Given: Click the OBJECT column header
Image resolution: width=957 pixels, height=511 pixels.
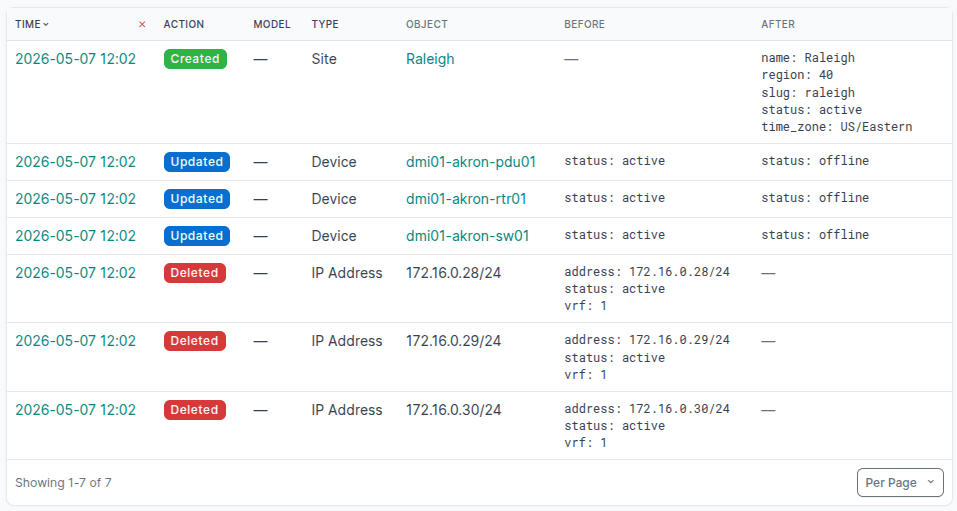Looking at the screenshot, I should tap(427, 24).
